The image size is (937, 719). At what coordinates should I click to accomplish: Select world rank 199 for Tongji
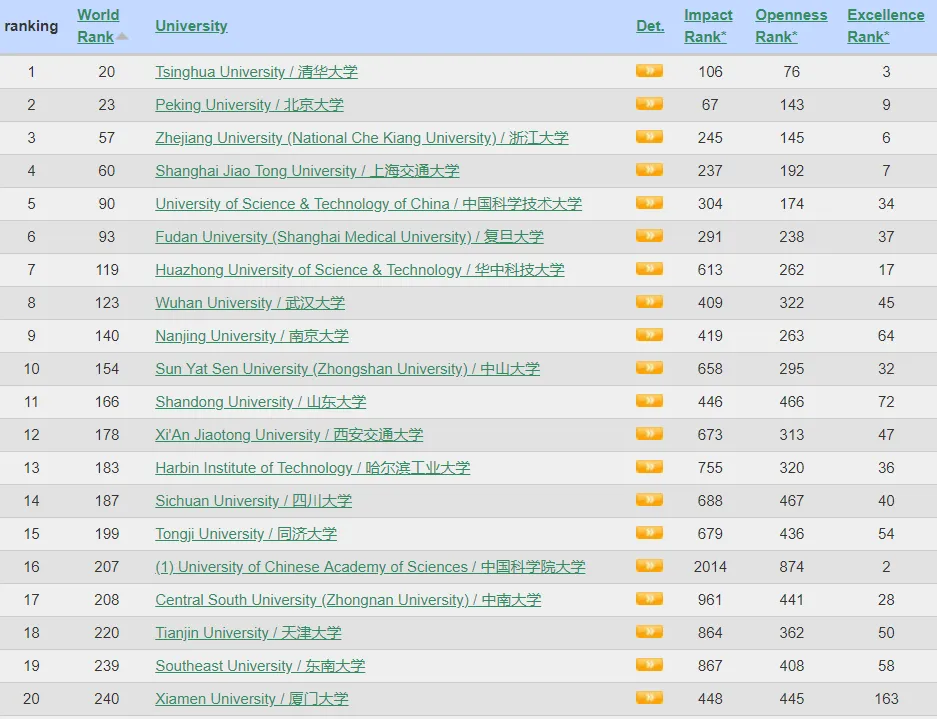[106, 534]
